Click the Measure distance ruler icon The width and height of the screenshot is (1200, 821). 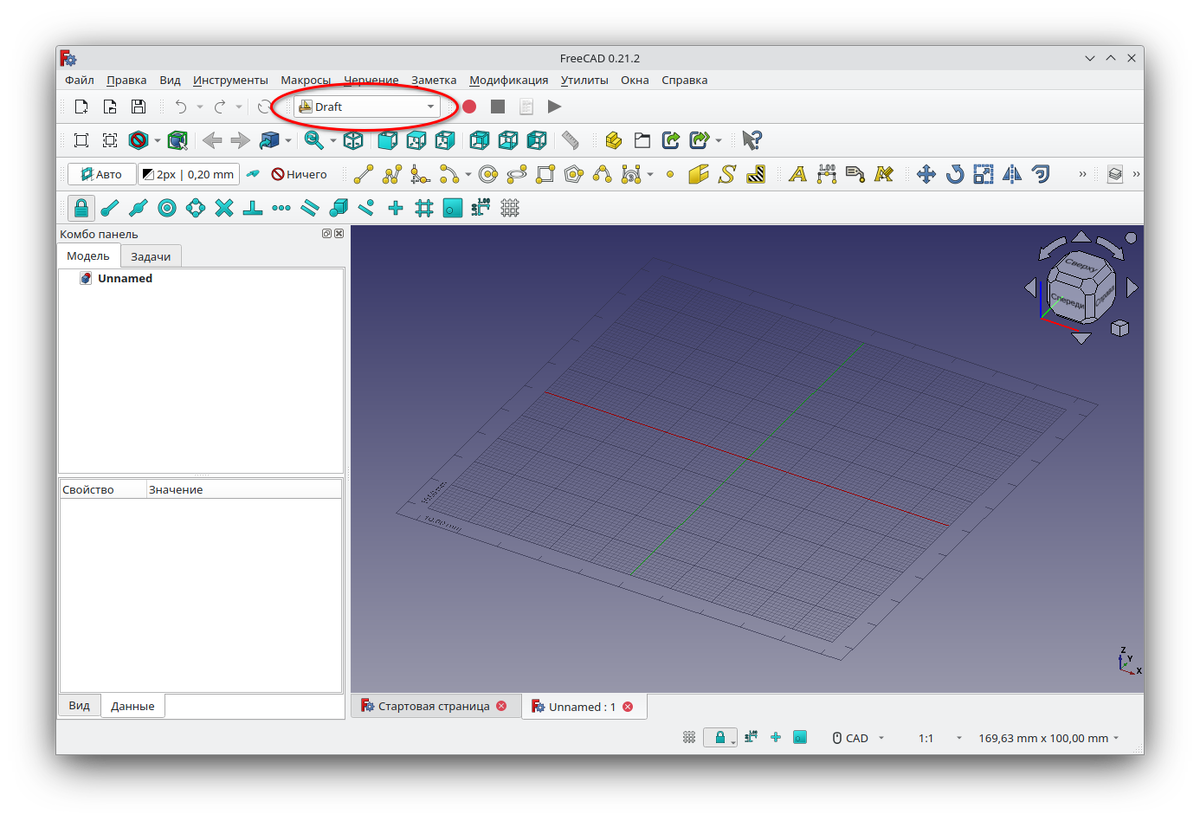click(x=570, y=140)
